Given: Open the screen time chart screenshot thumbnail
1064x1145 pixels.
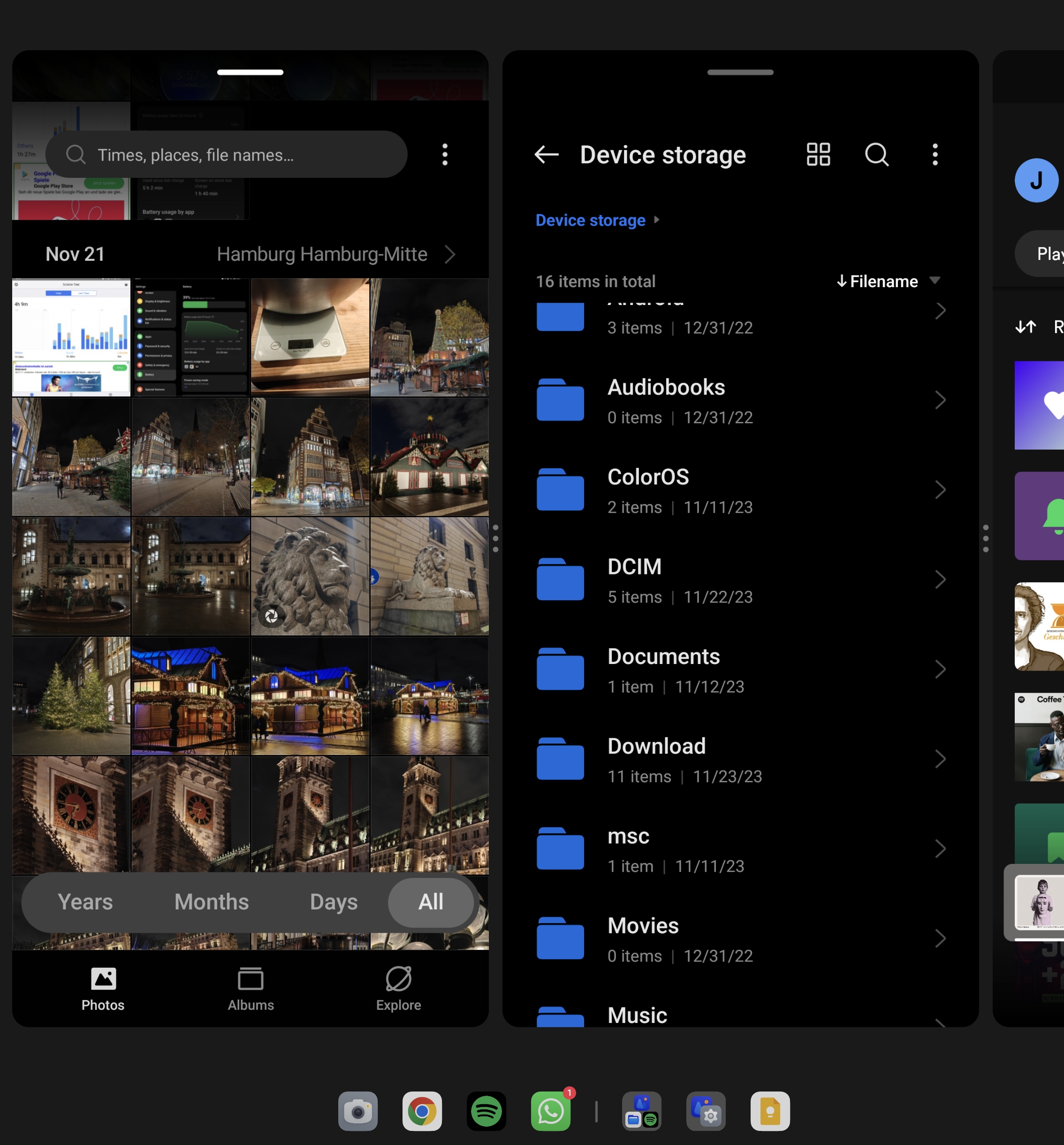Looking at the screenshot, I should pos(71,337).
